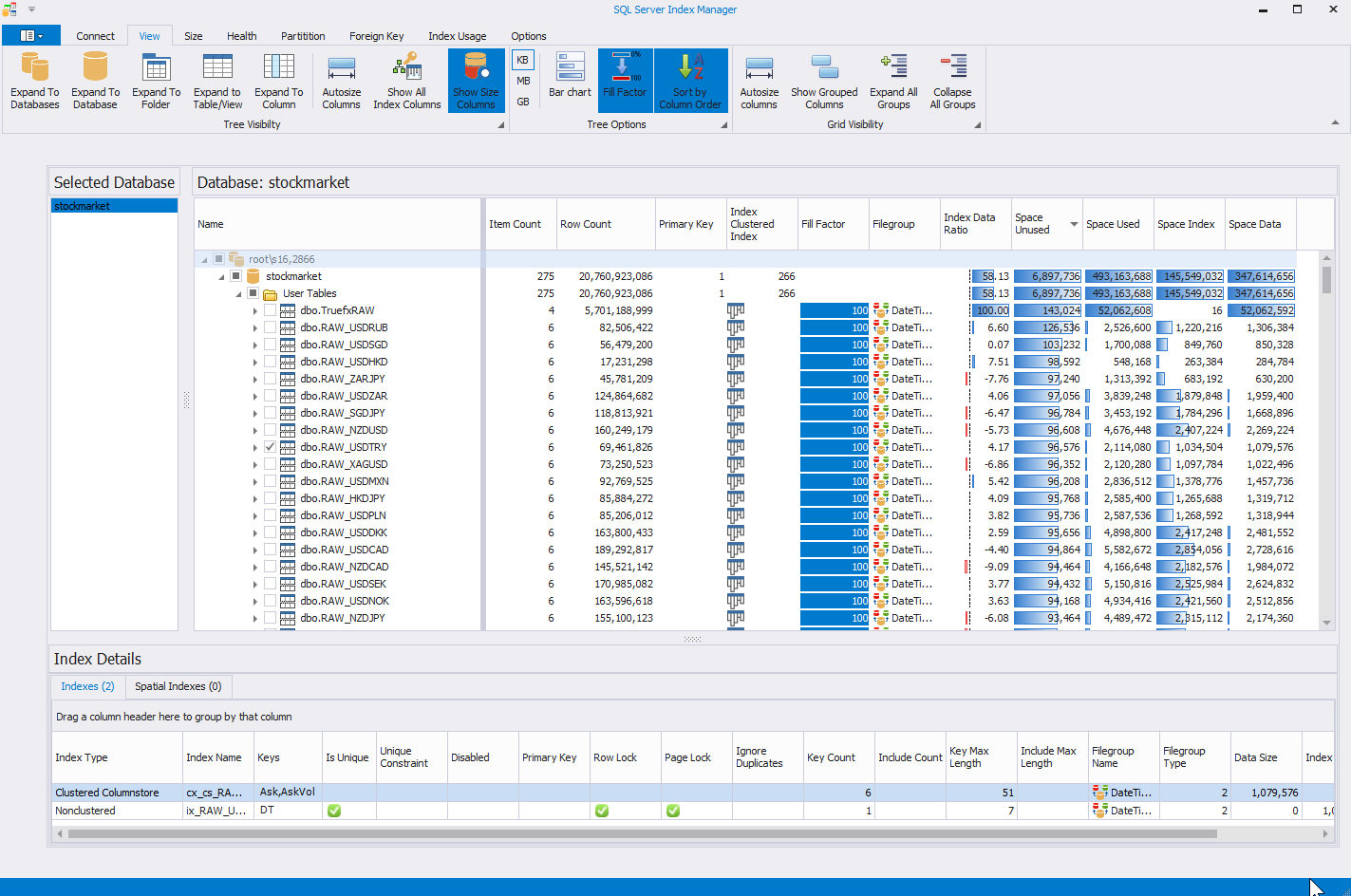Image resolution: width=1351 pixels, height=896 pixels.
Task: Toggle the stockmarket database checkbox
Action: pos(236,276)
